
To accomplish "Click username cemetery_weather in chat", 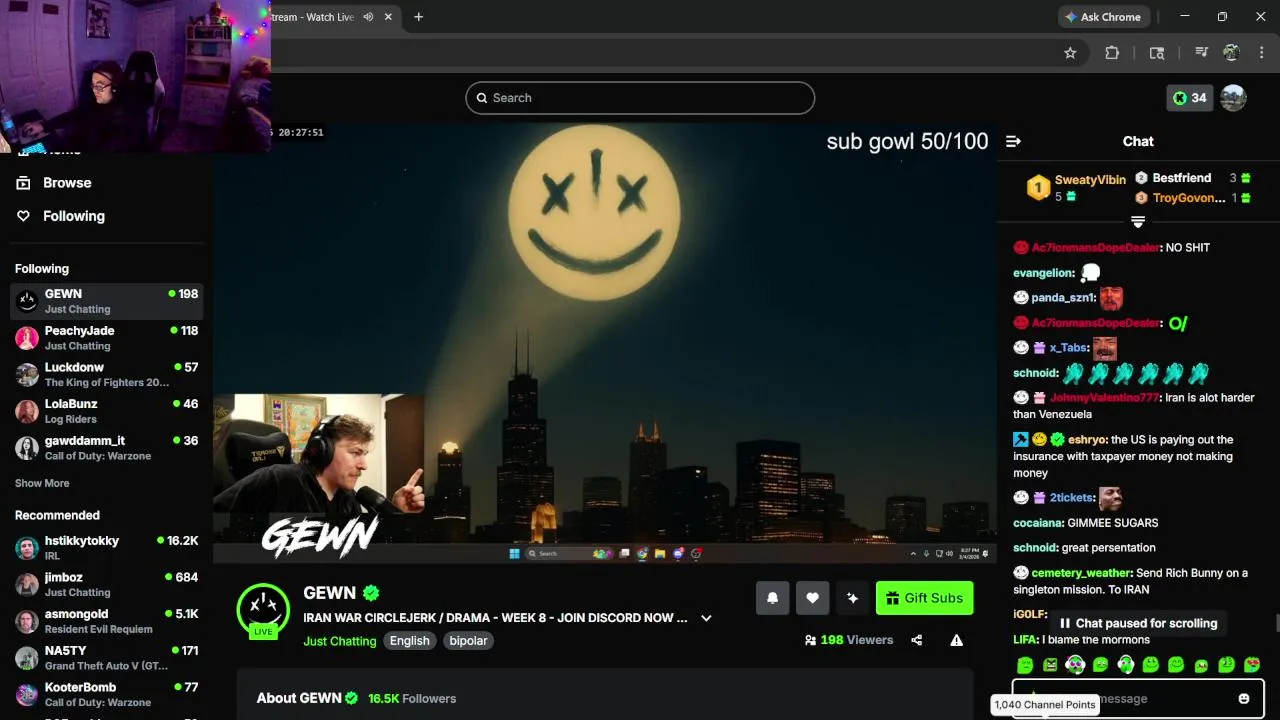I will tap(1082, 573).
